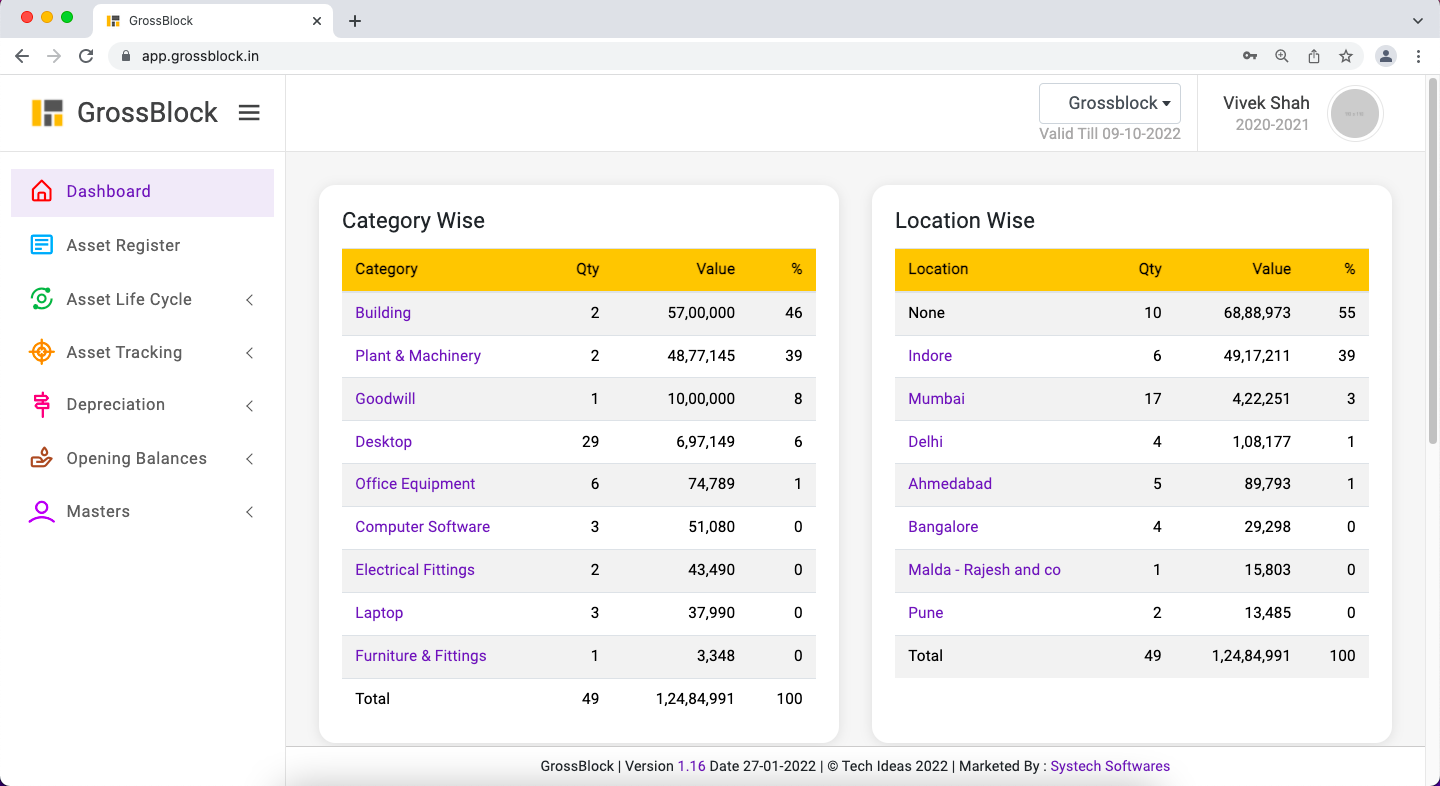This screenshot has height=786, width=1440.
Task: Click the Asset Tracking target icon
Action: pyautogui.click(x=41, y=352)
